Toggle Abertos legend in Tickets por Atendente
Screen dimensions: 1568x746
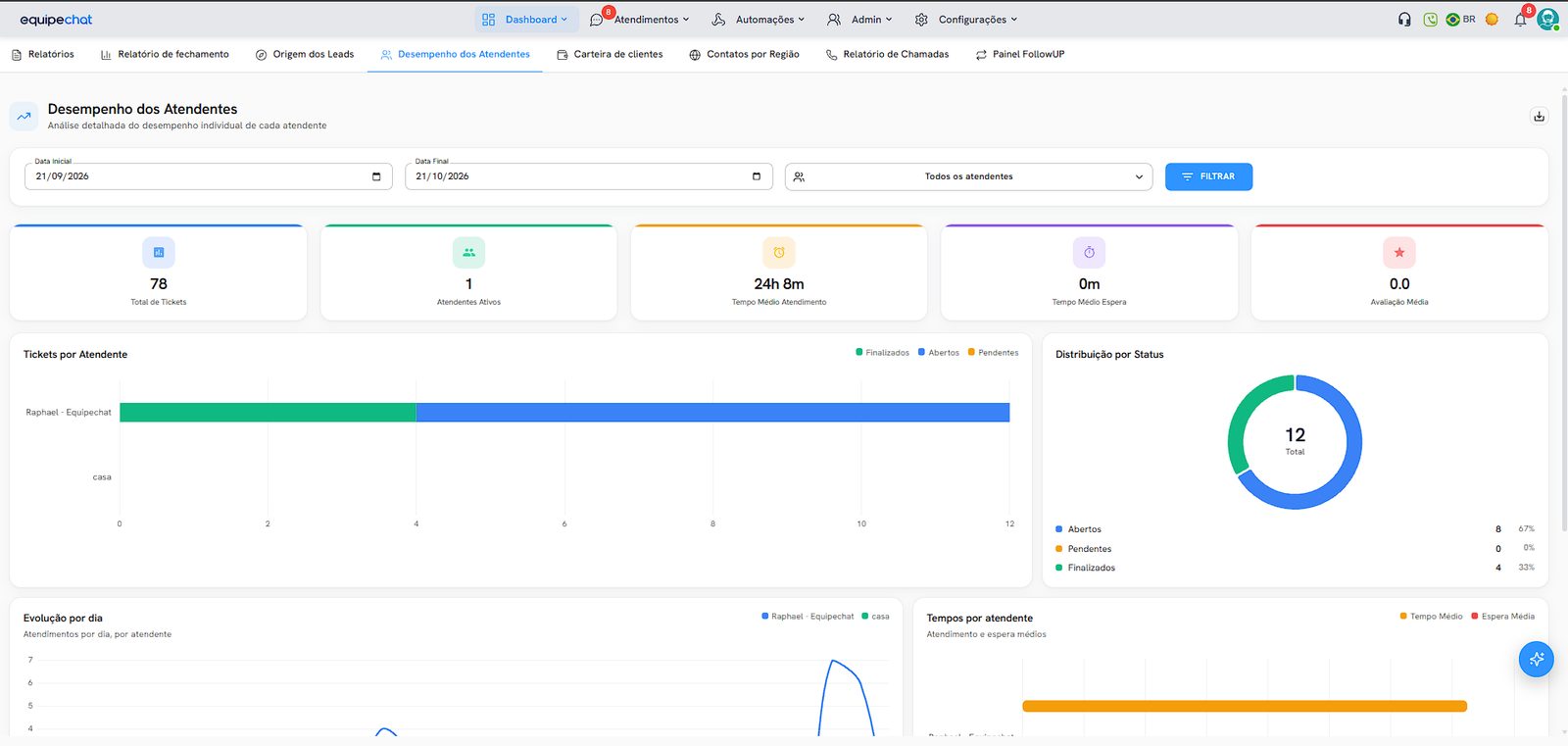[x=938, y=353]
